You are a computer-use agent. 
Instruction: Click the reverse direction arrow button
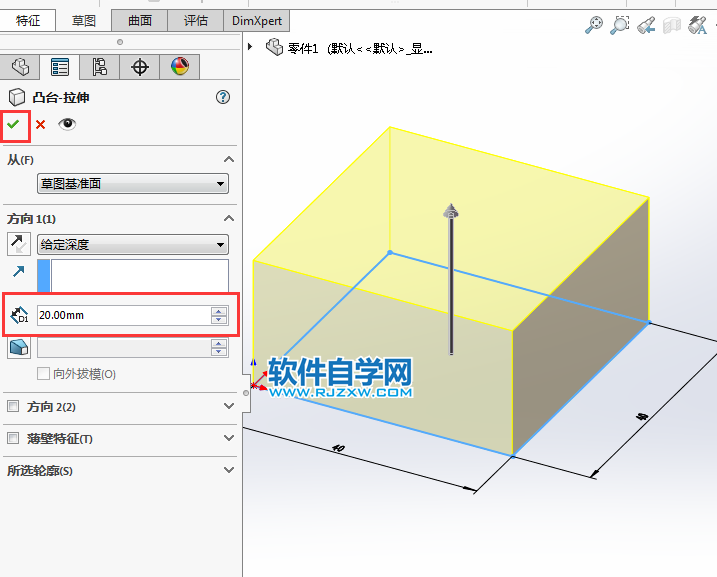click(19, 244)
